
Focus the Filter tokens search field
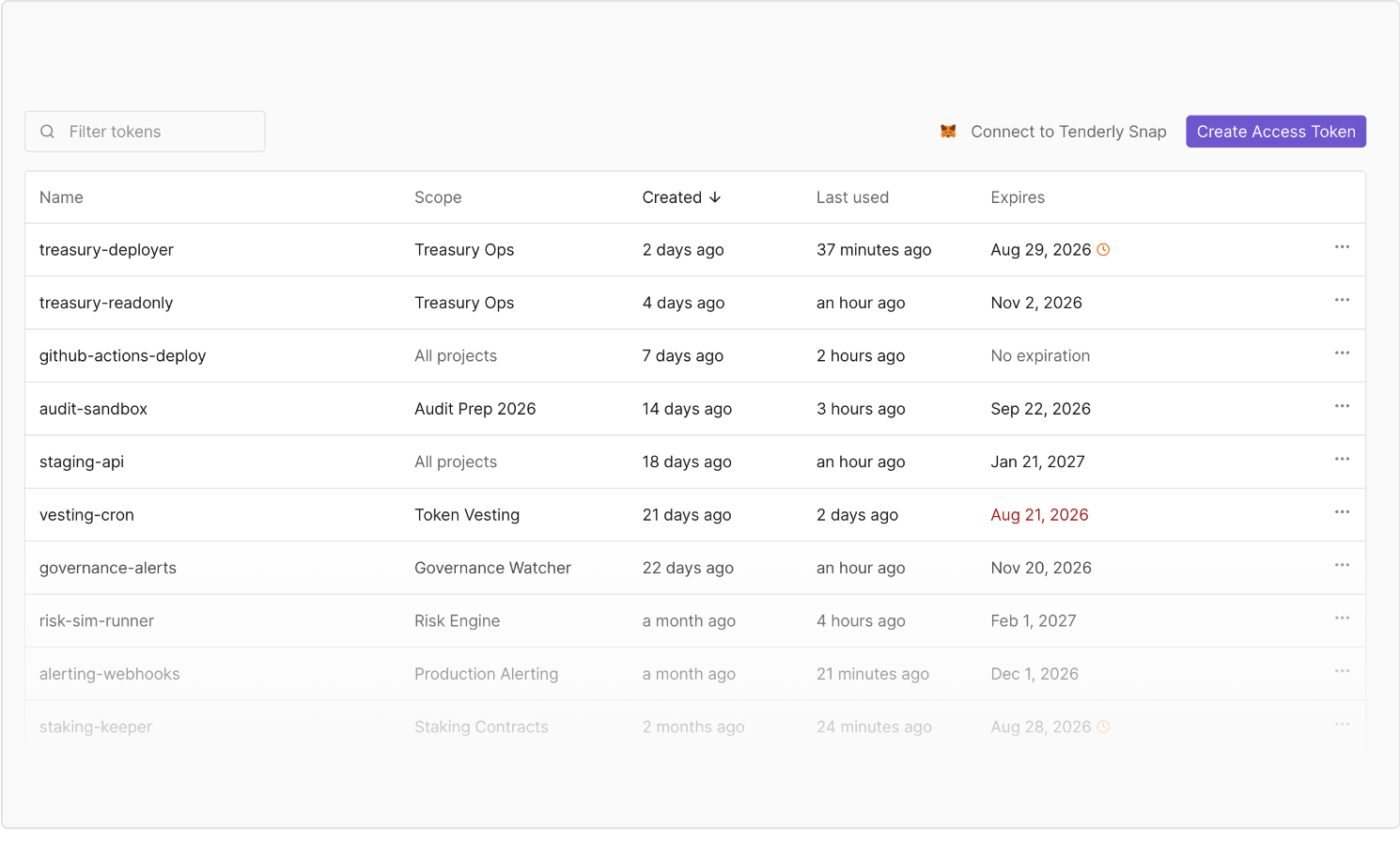(145, 132)
